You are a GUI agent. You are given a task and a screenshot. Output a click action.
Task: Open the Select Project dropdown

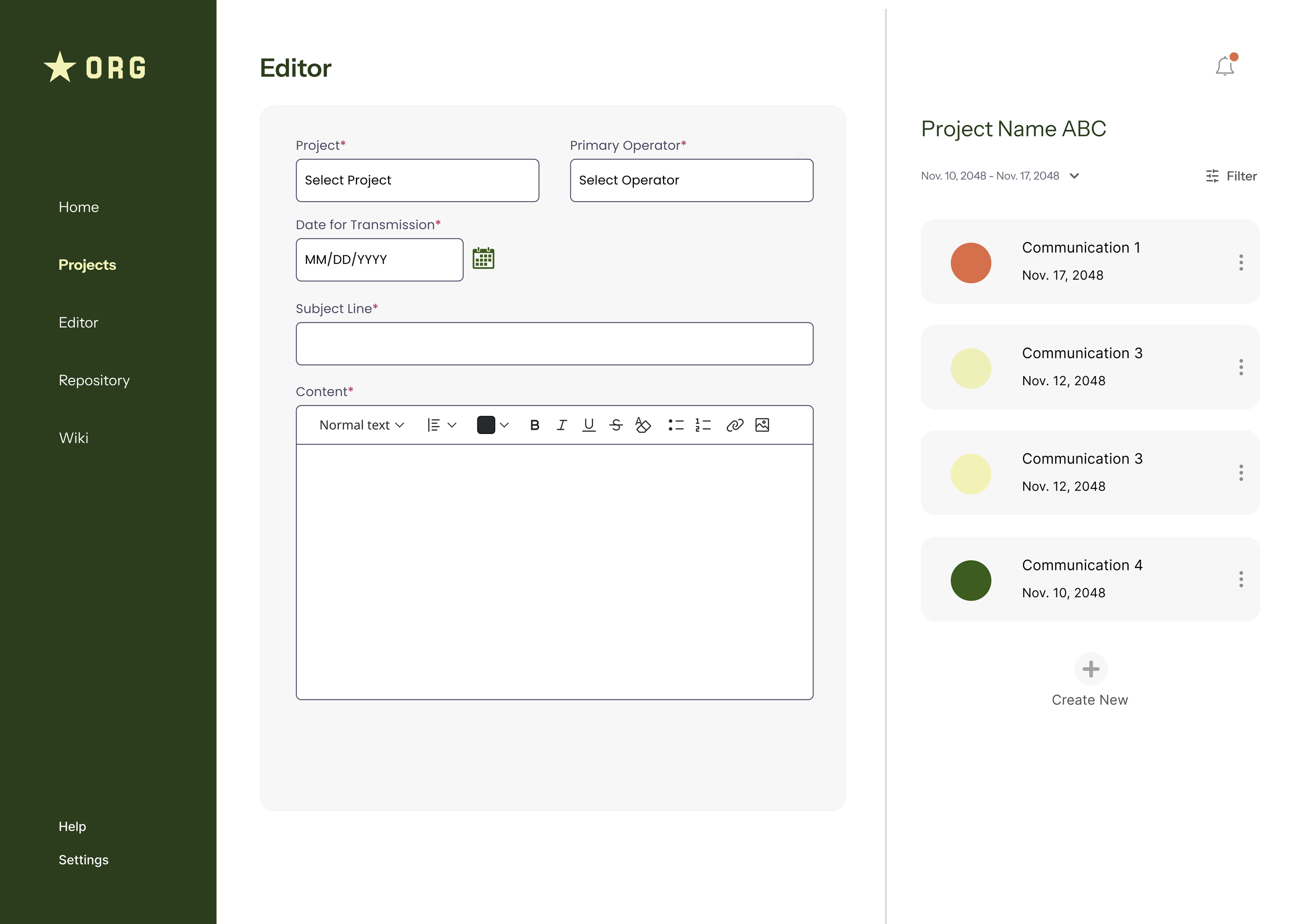pyautogui.click(x=417, y=180)
